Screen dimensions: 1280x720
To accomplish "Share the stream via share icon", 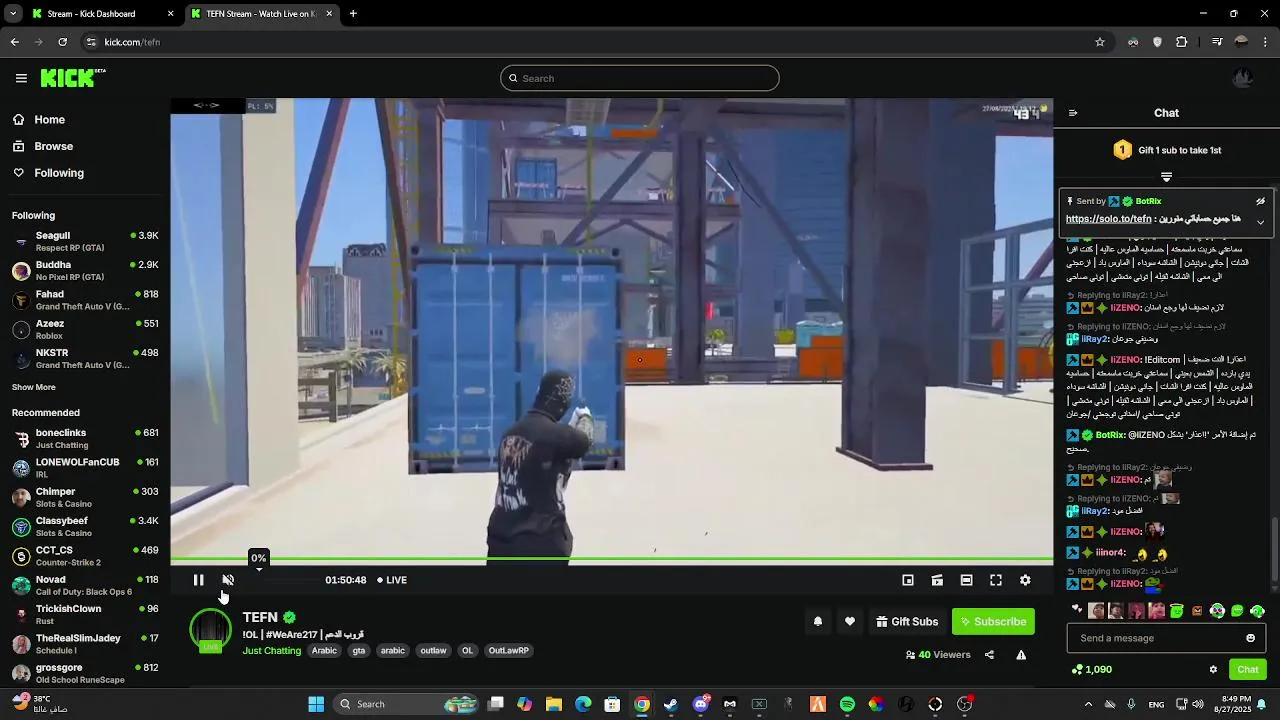I will [x=989, y=655].
